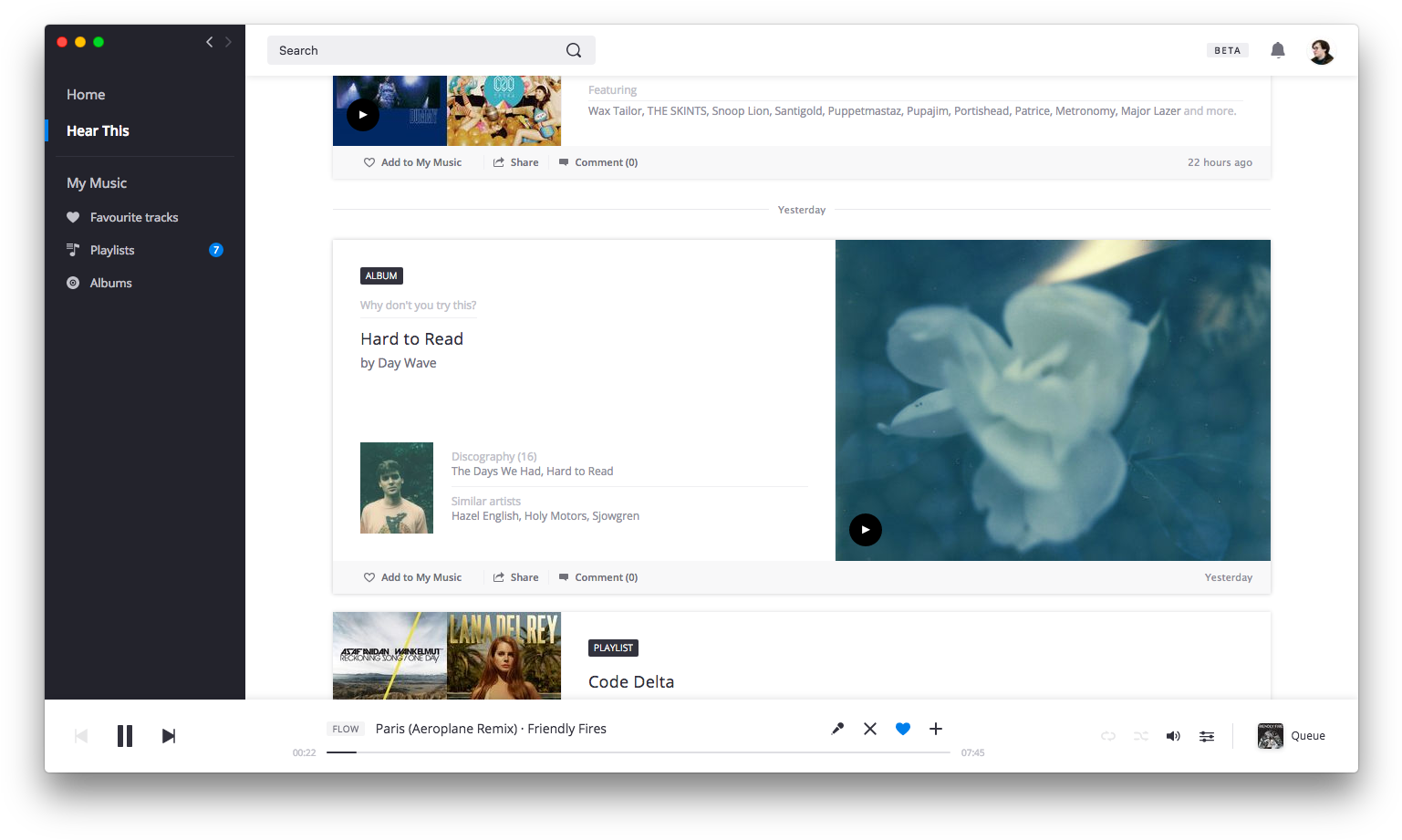Image resolution: width=1402 pixels, height=840 pixels.
Task: Click the Hard to Read flower artwork
Action: (x=1053, y=400)
